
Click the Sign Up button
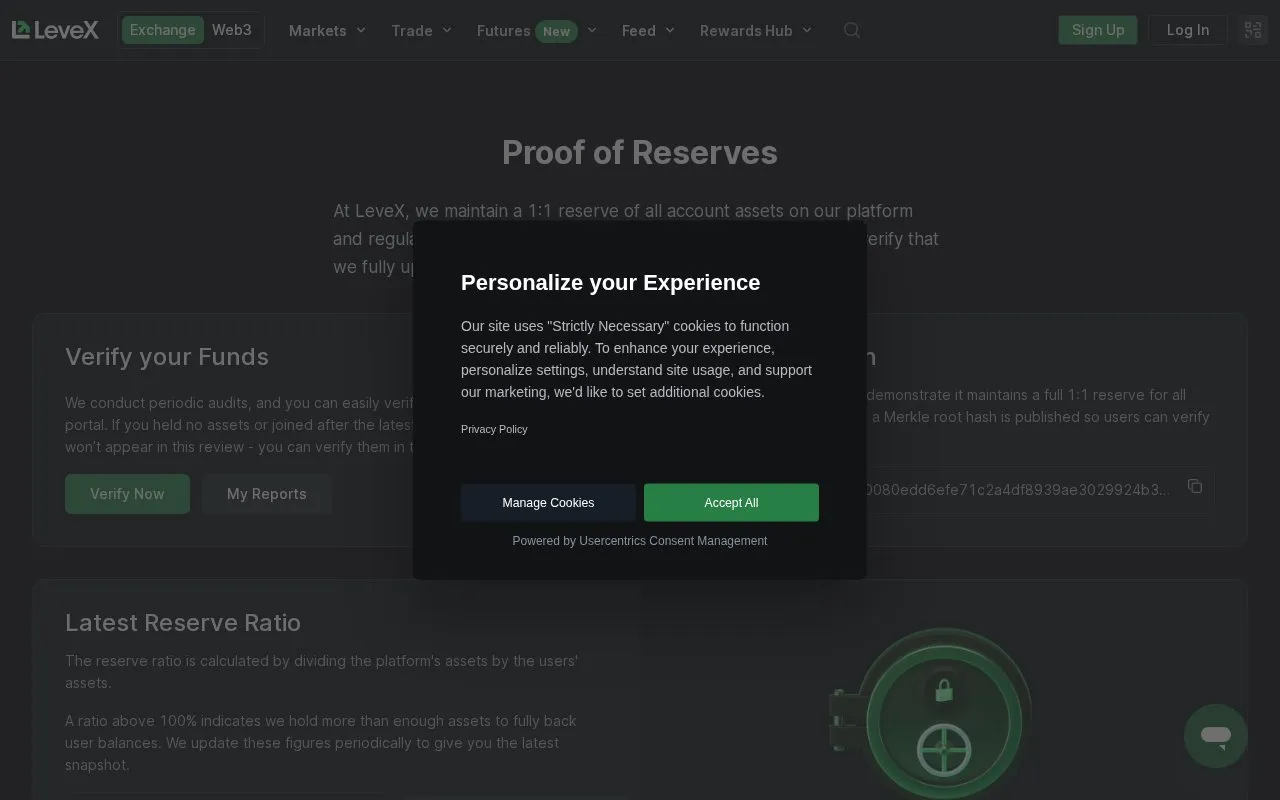pyautogui.click(x=1098, y=30)
